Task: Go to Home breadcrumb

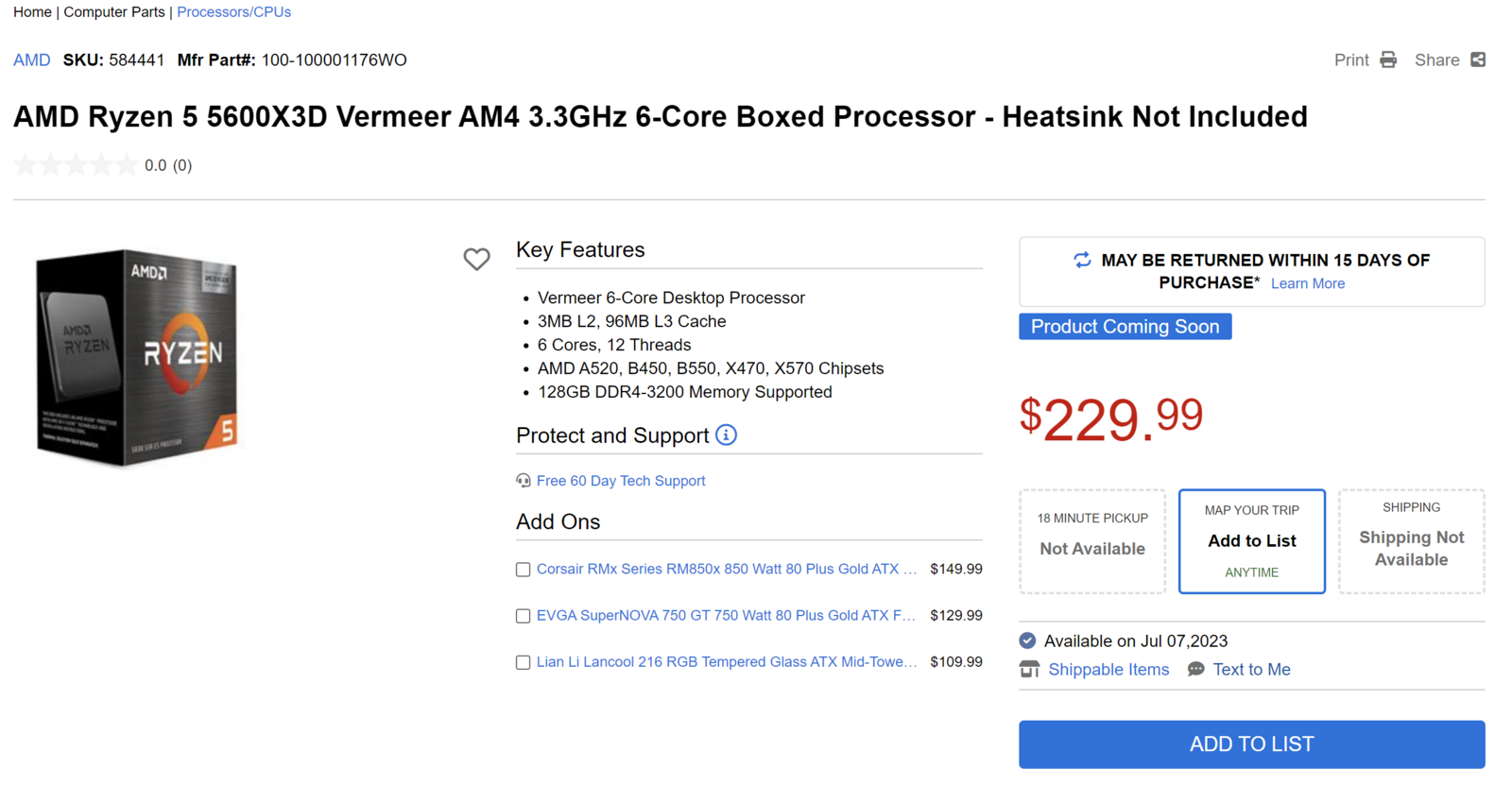Action: pyautogui.click(x=32, y=12)
